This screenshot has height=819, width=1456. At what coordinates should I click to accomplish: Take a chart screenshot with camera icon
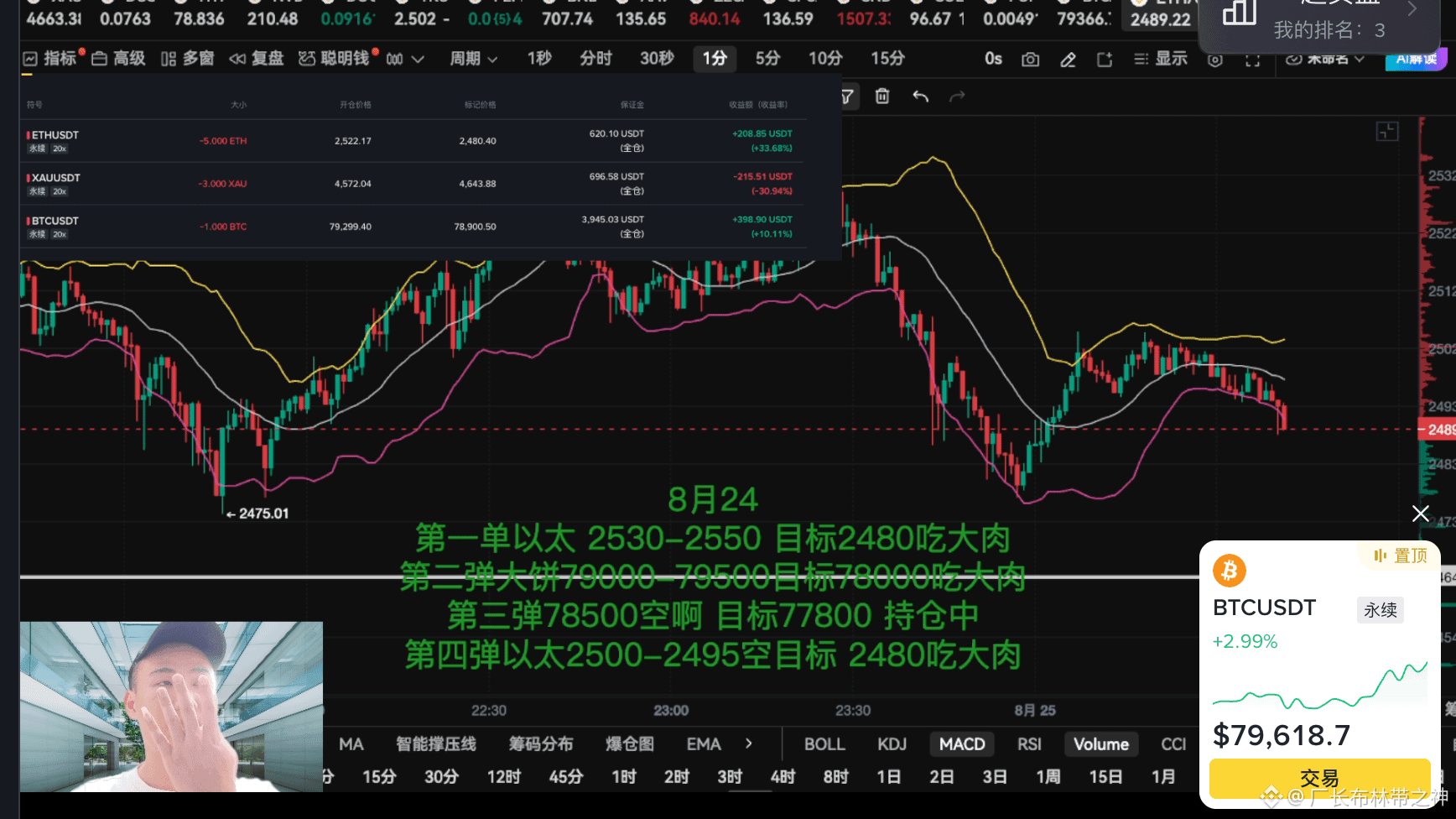tap(1031, 60)
